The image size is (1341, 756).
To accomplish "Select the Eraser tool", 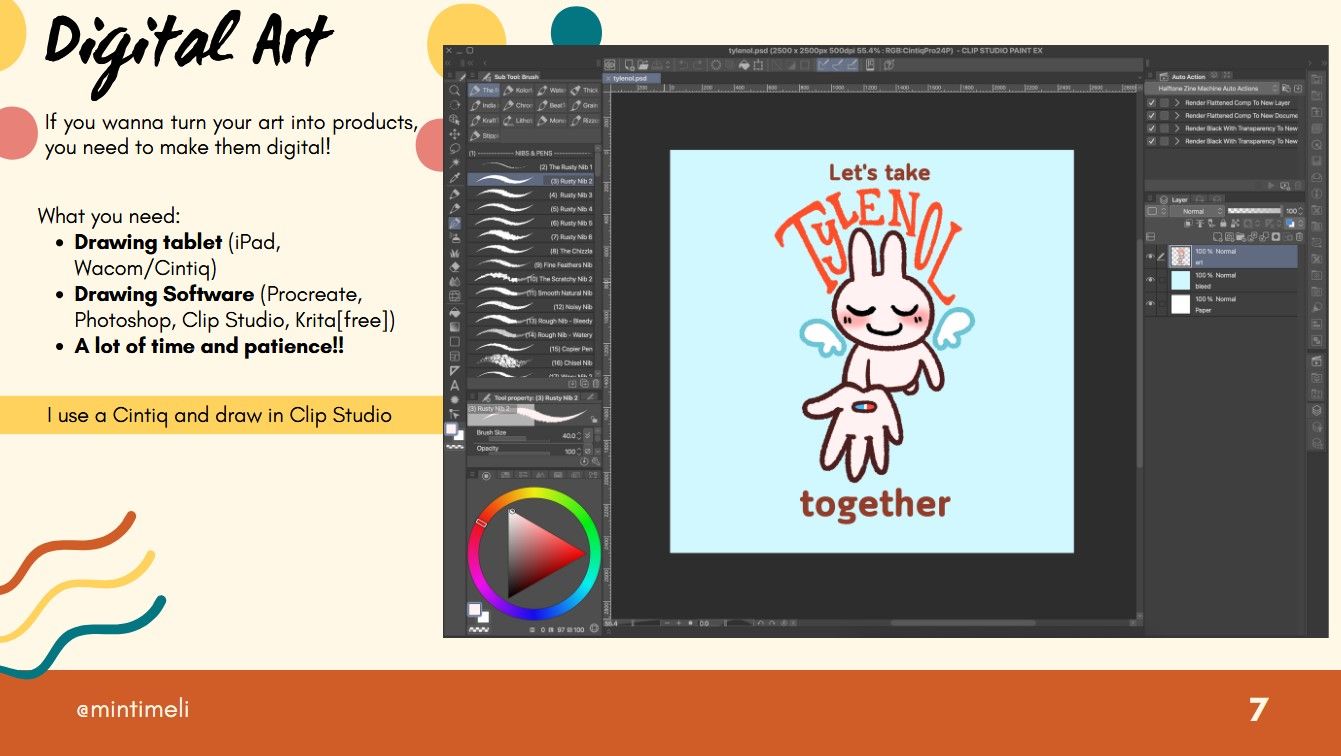I will click(x=455, y=268).
